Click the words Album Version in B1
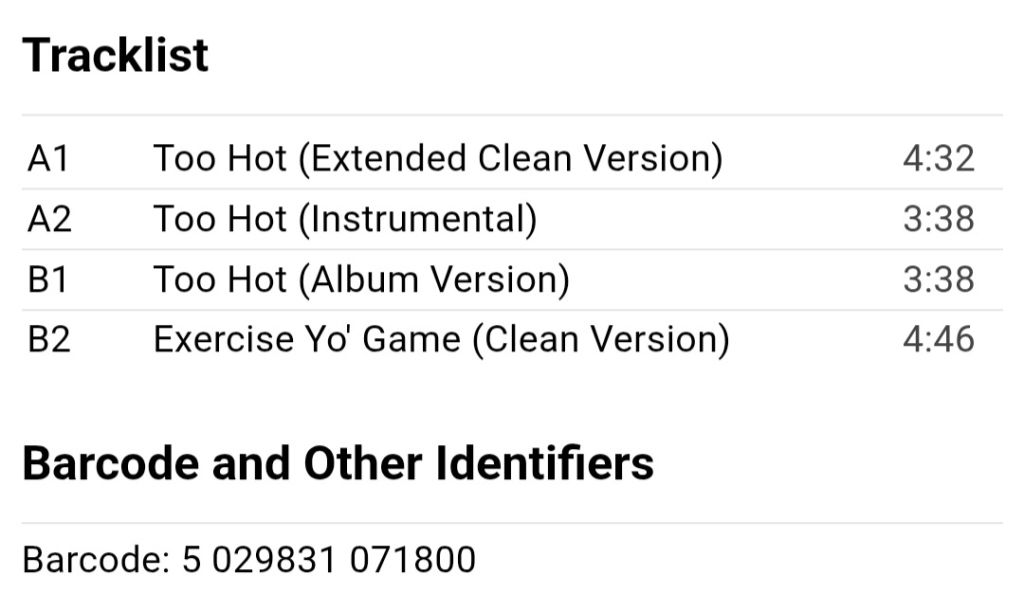The width and height of the screenshot is (1024, 612). 434,280
